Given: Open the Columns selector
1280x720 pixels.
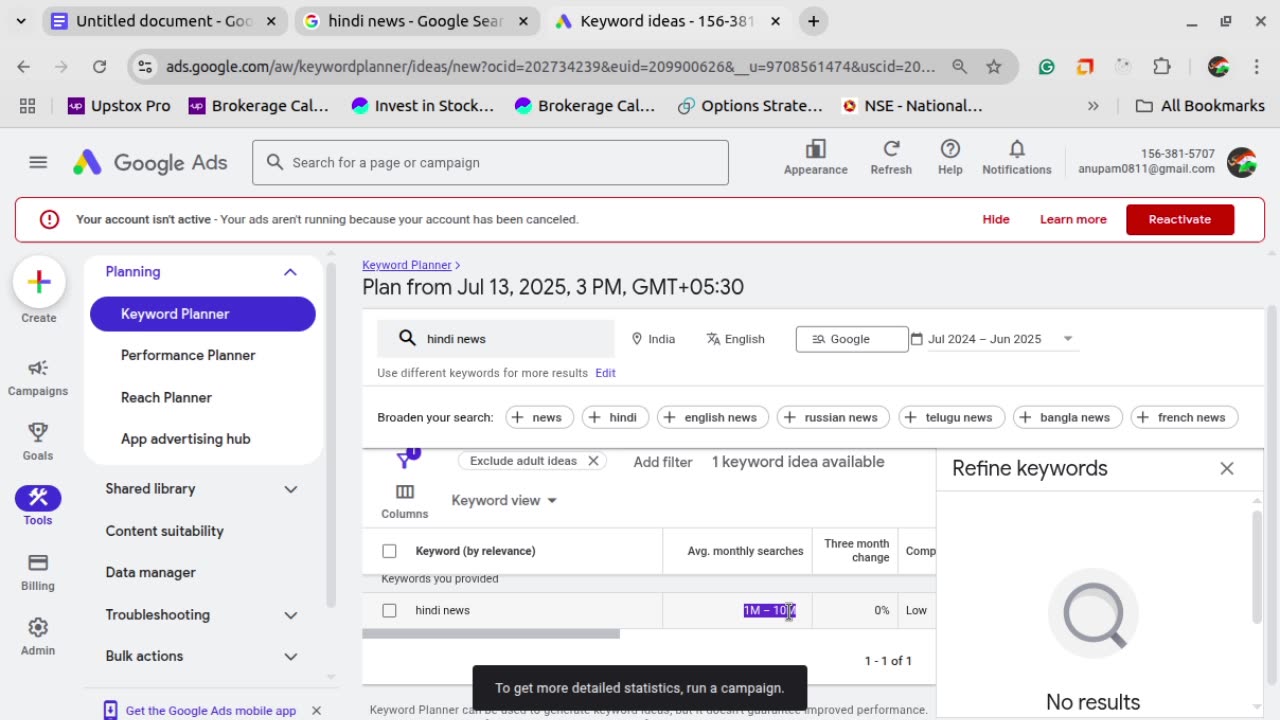Looking at the screenshot, I should click(404, 501).
